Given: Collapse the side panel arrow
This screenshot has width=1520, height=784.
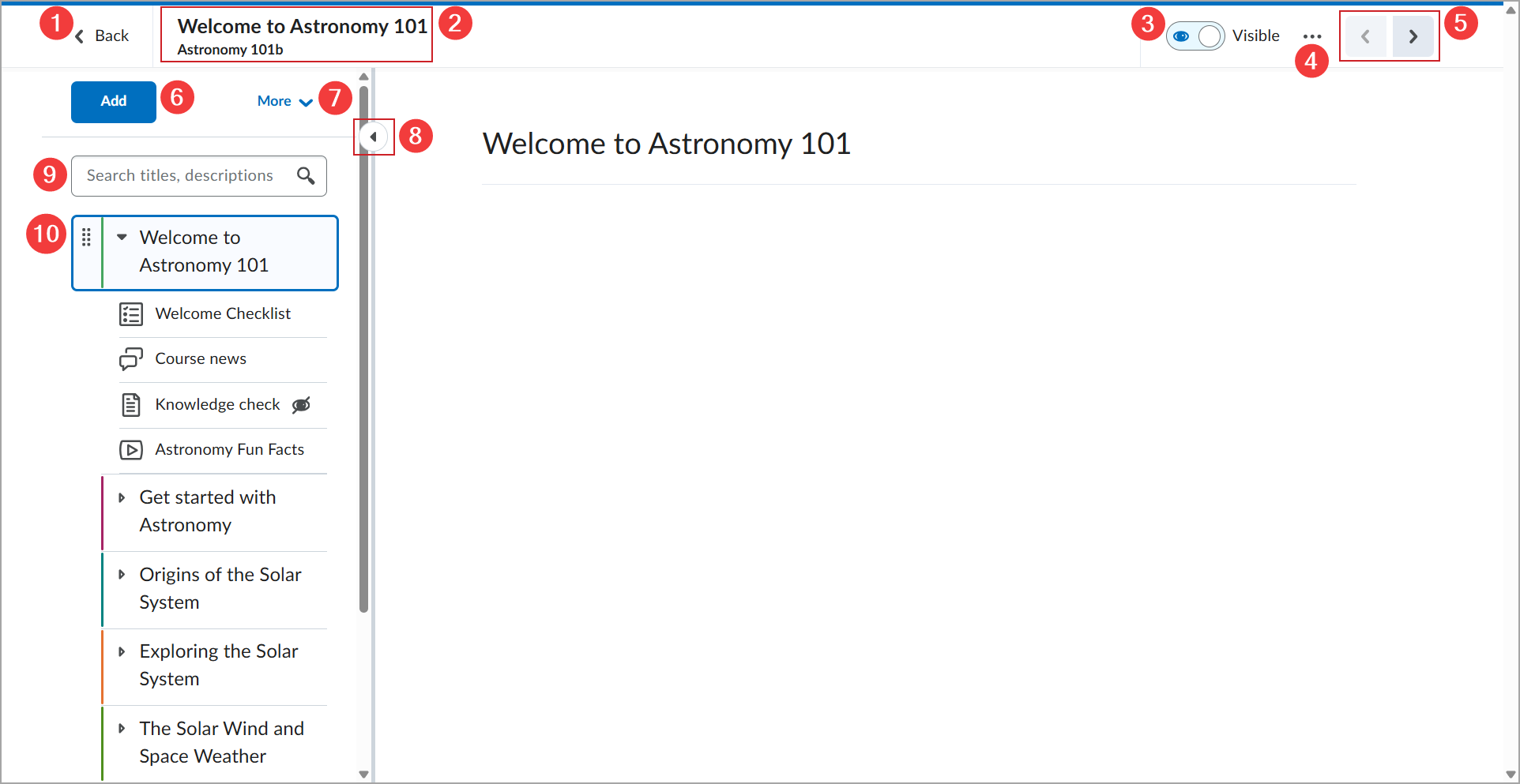Looking at the screenshot, I should (373, 137).
